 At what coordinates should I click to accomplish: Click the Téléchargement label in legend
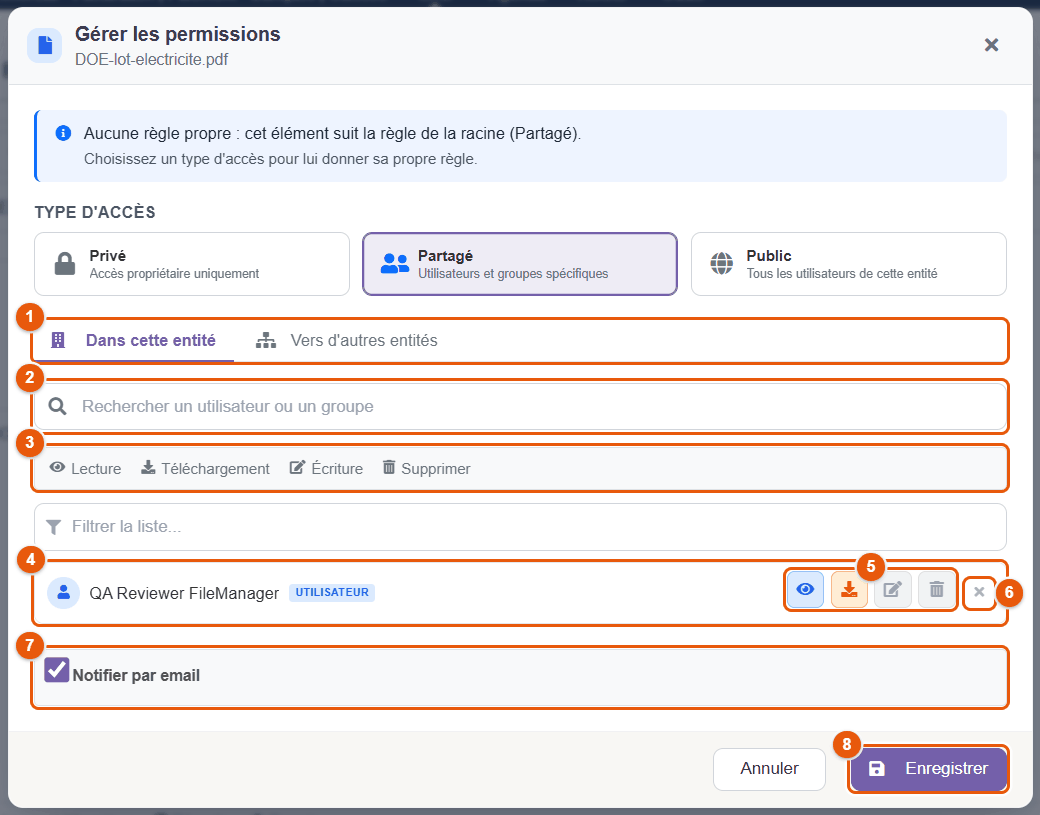(216, 469)
